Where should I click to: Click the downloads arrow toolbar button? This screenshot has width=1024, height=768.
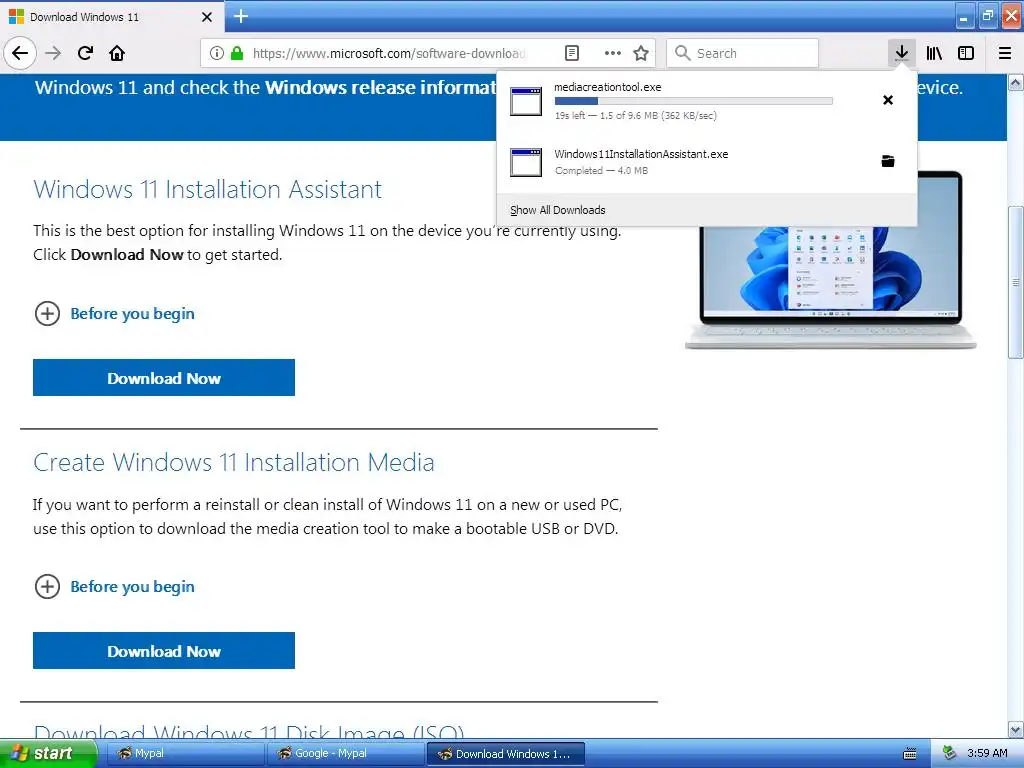(901, 53)
